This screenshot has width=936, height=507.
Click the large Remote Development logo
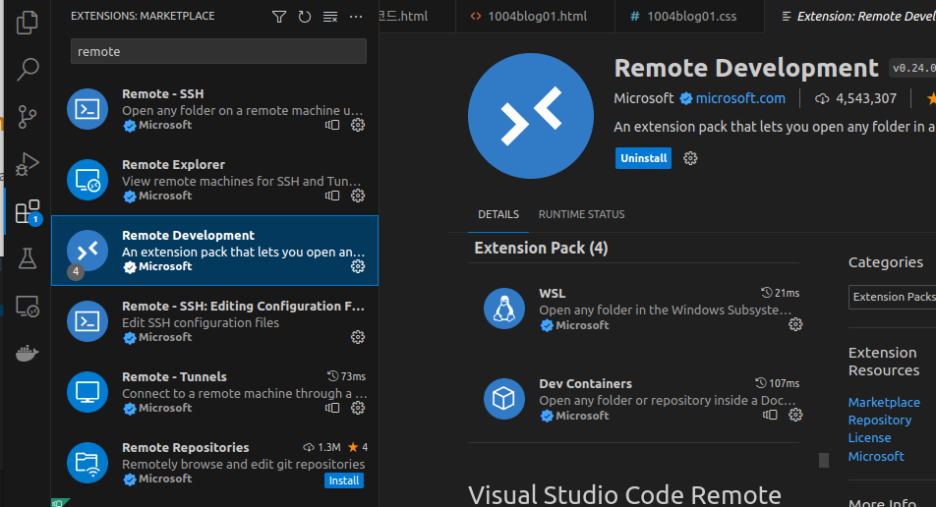click(531, 116)
